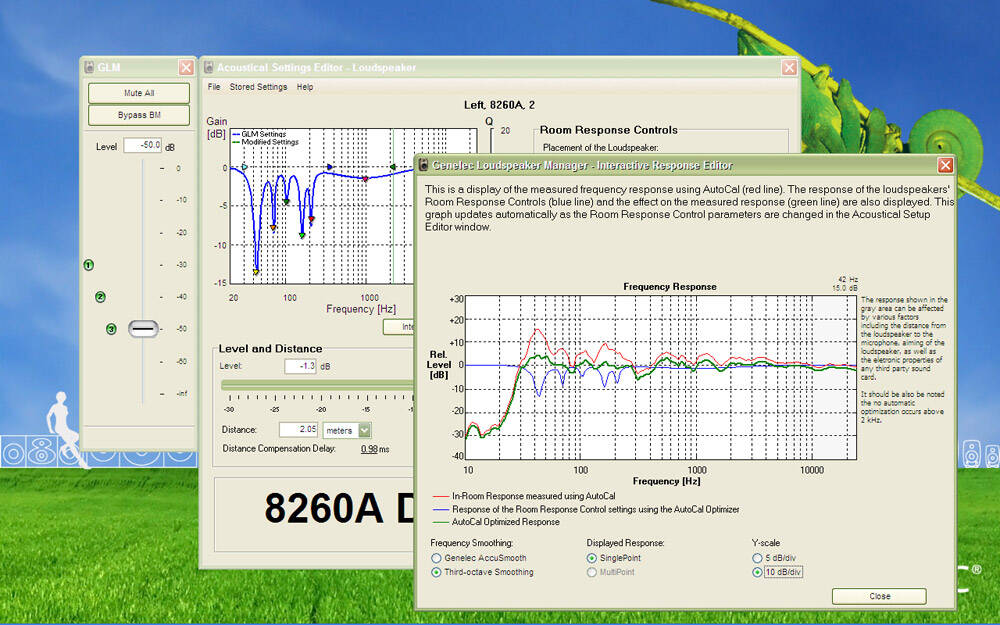Open the Stored Settings menu
Screen dimensions: 1000x625
pos(258,87)
